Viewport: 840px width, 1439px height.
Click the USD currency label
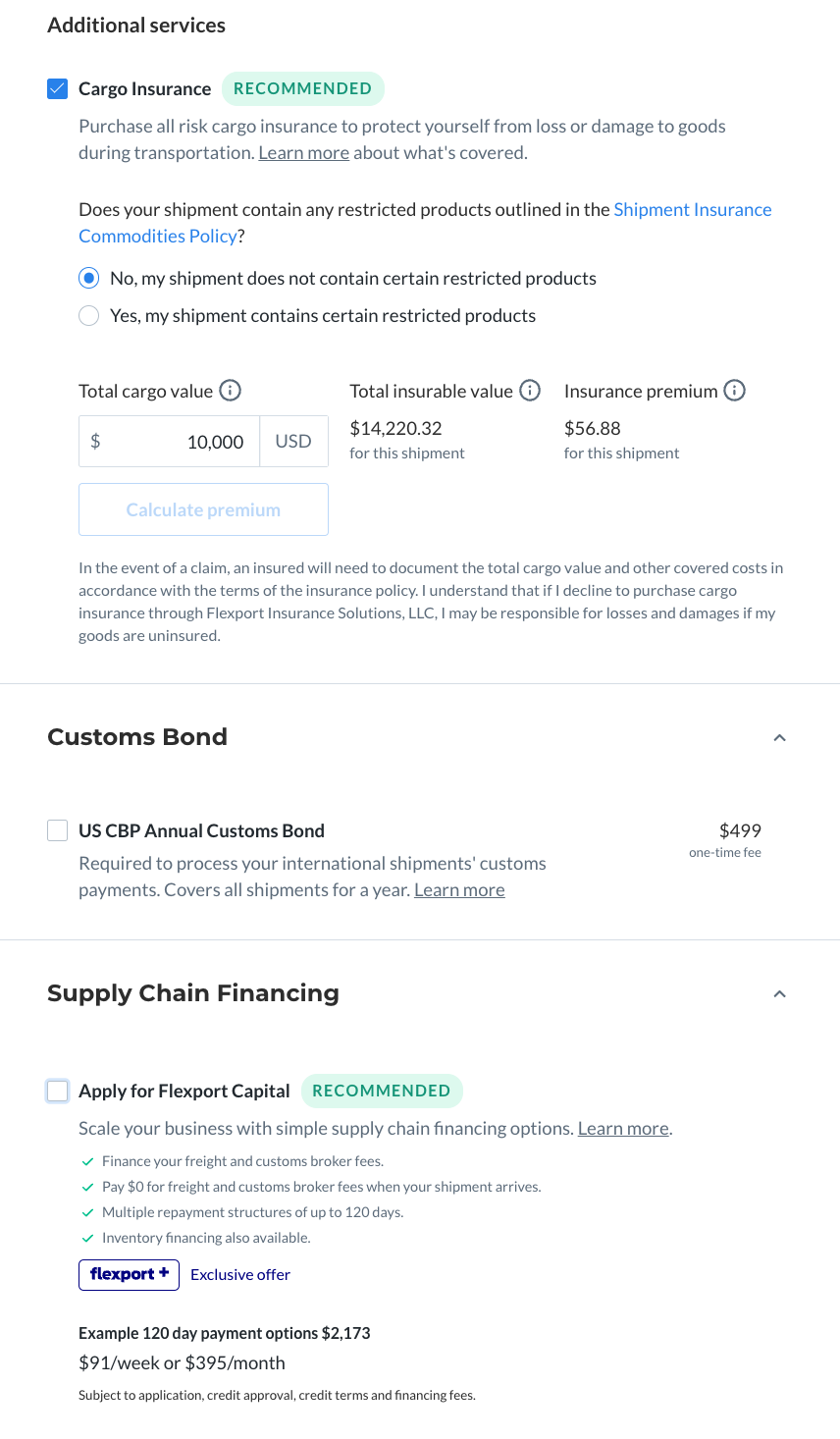(x=293, y=442)
